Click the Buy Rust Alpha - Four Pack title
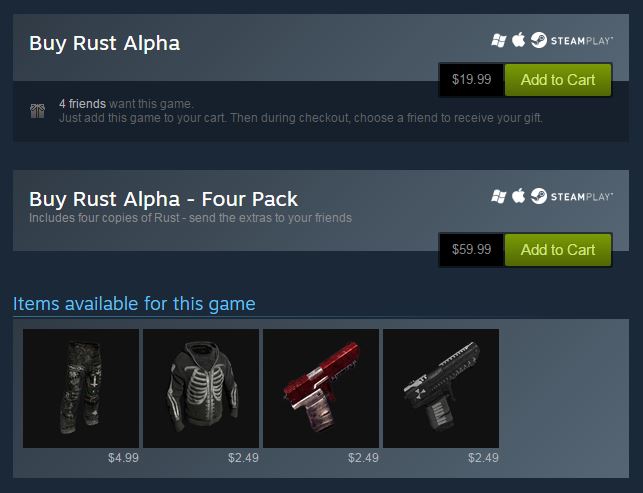 163,199
